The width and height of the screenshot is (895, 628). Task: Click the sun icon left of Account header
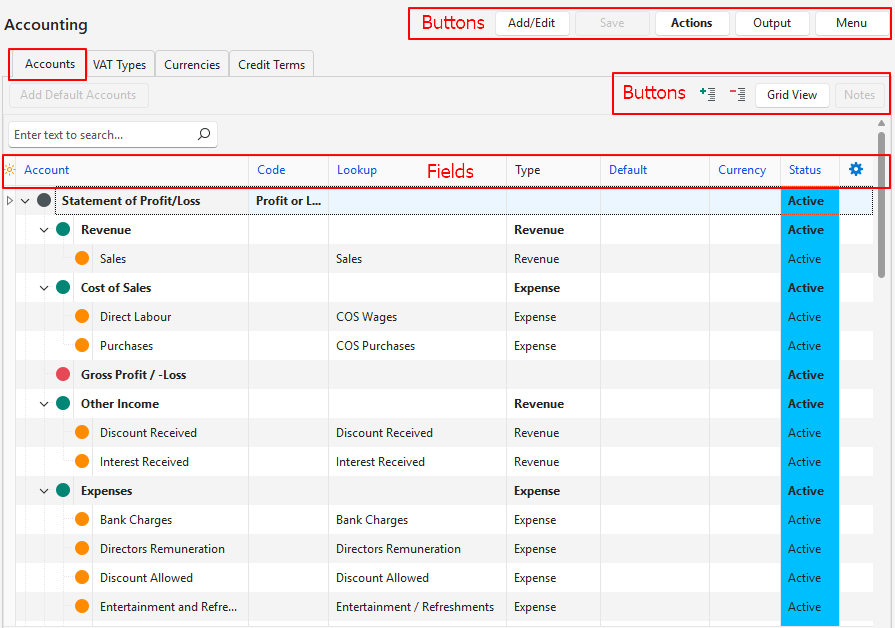pyautogui.click(x=10, y=170)
